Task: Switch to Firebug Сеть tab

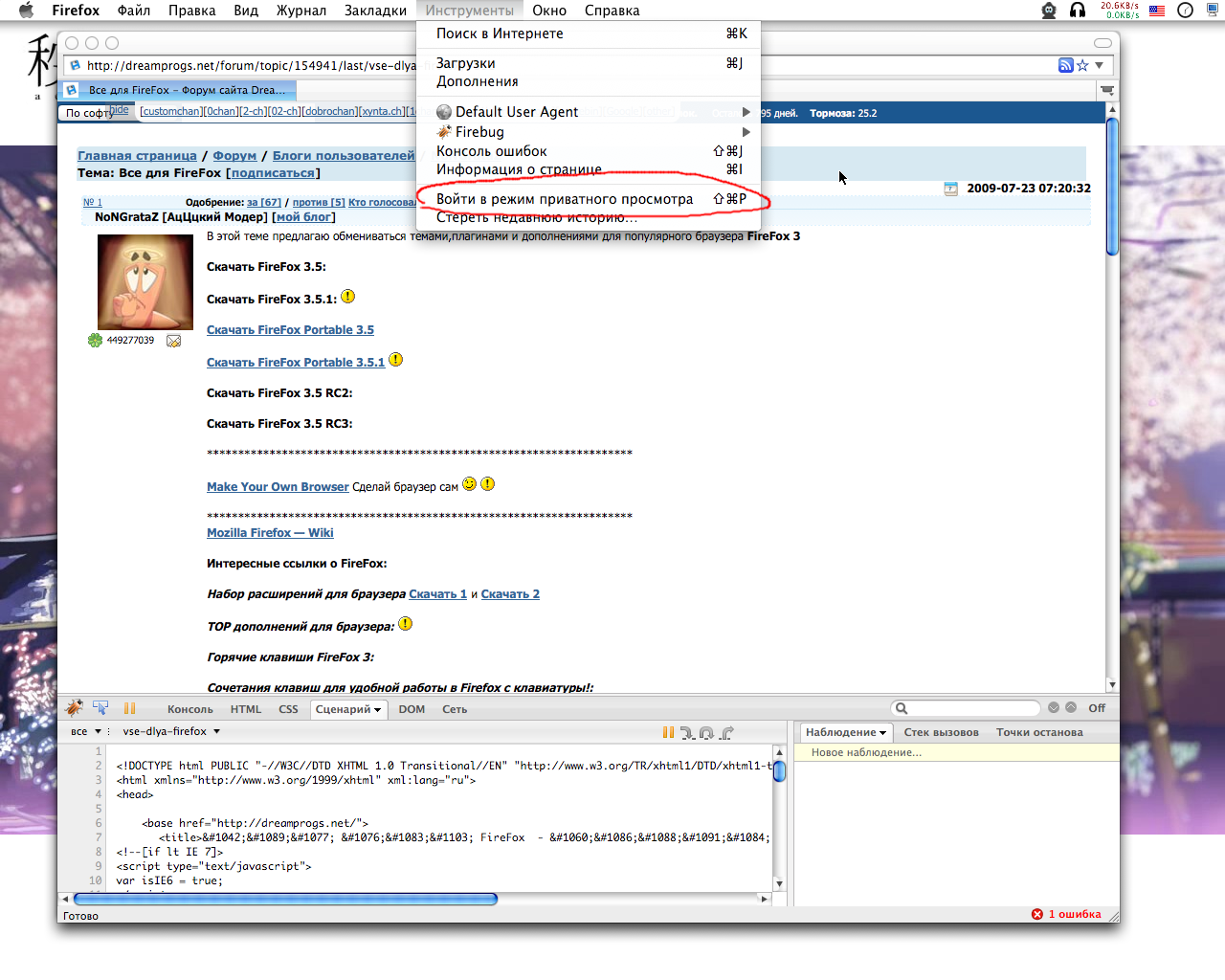Action: pos(455,709)
